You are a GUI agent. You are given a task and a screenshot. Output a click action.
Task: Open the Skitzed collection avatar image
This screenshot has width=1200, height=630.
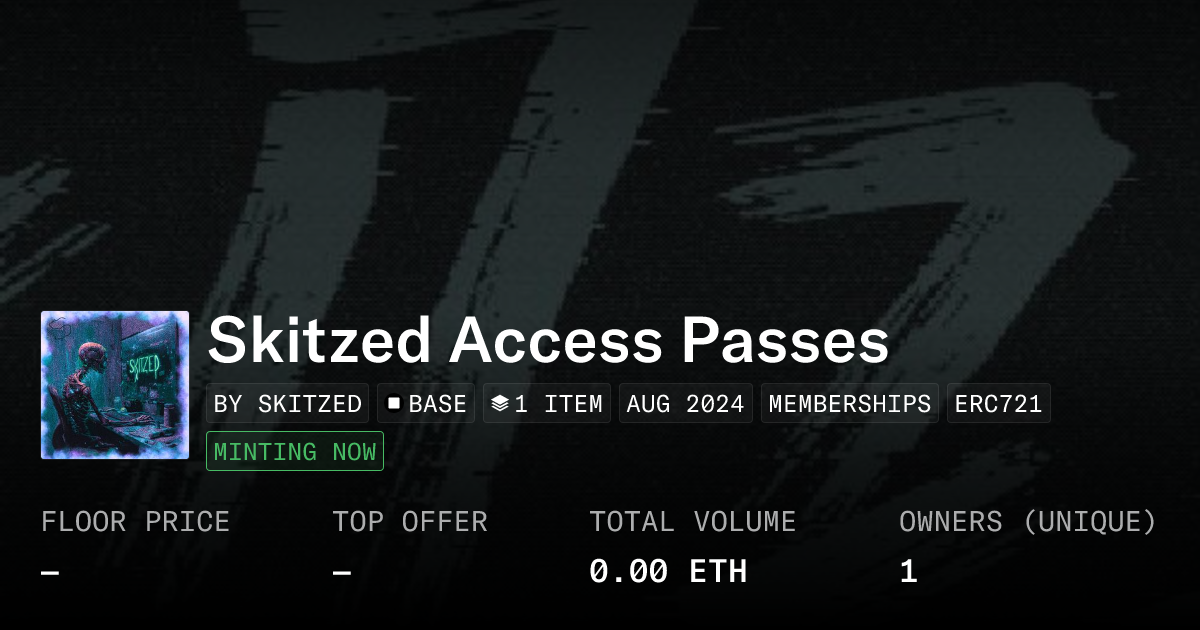pyautogui.click(x=115, y=385)
